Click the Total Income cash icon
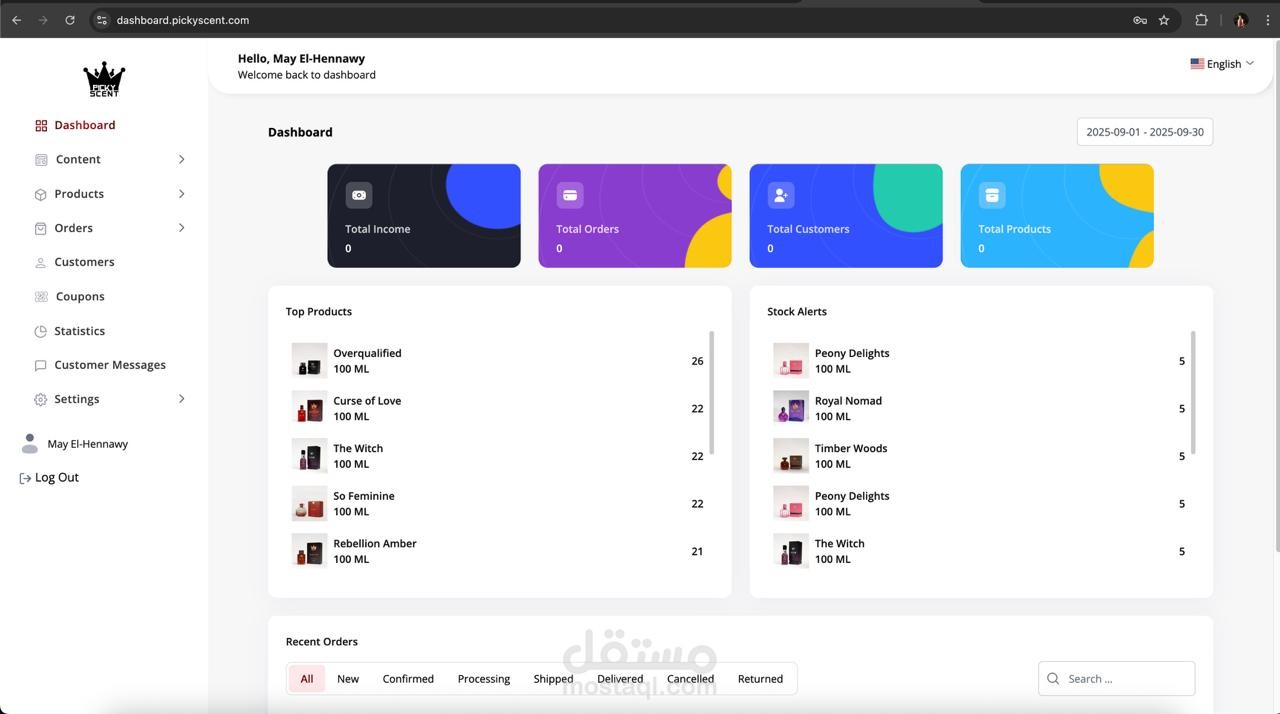 pyautogui.click(x=359, y=195)
